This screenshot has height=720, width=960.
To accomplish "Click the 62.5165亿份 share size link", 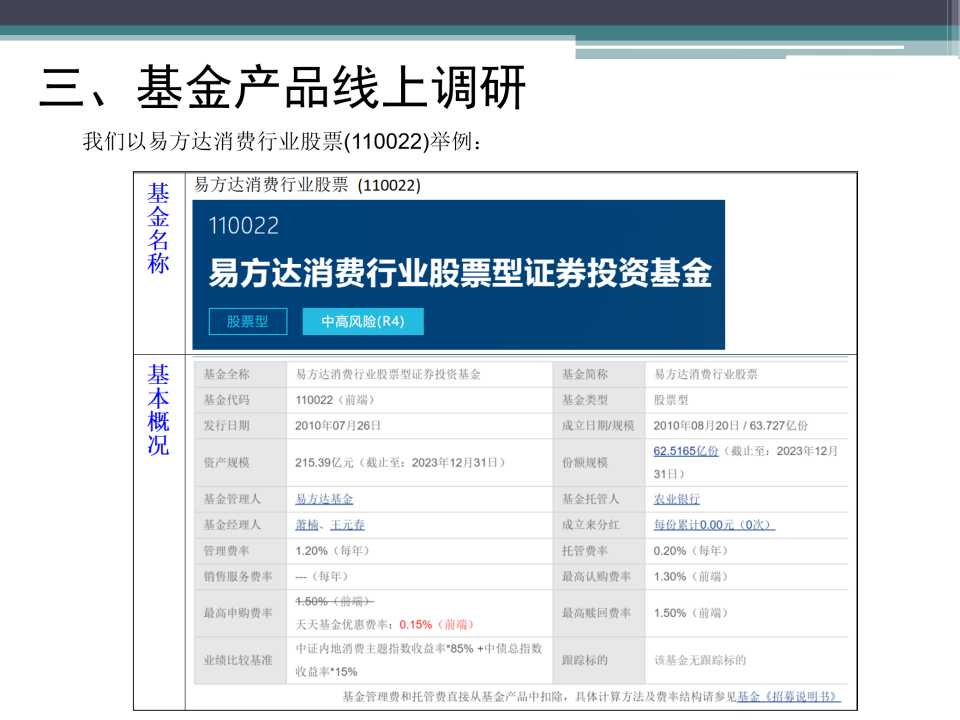I will click(x=686, y=451).
